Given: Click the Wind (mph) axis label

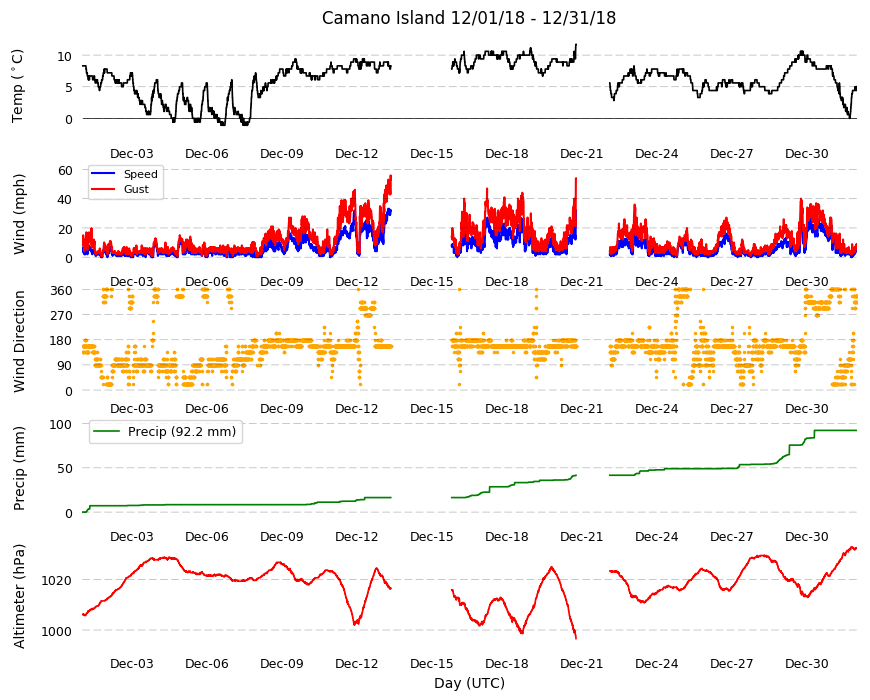Looking at the screenshot, I should click(19, 214).
